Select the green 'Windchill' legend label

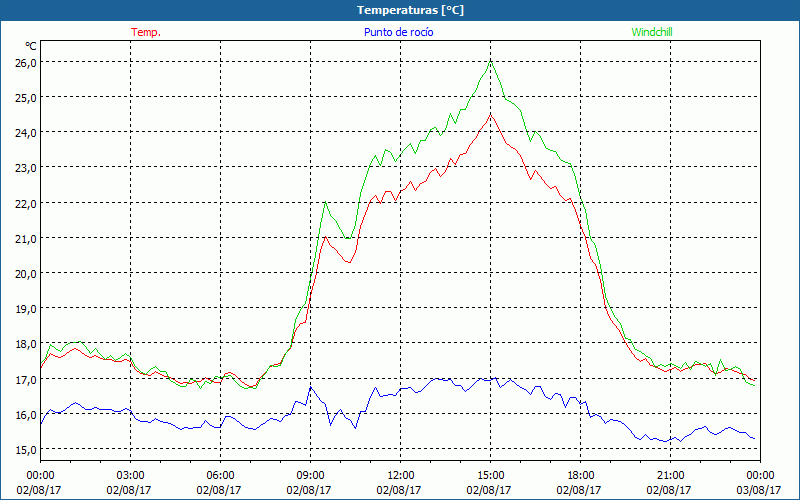point(652,32)
